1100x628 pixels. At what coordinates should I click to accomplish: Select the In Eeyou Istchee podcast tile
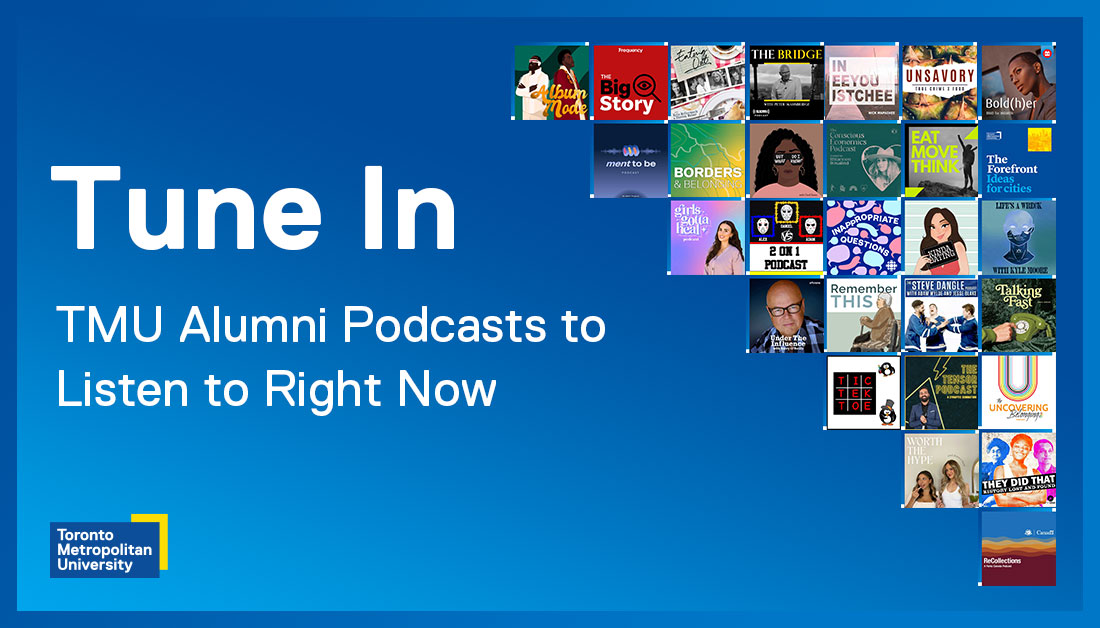[x=862, y=82]
